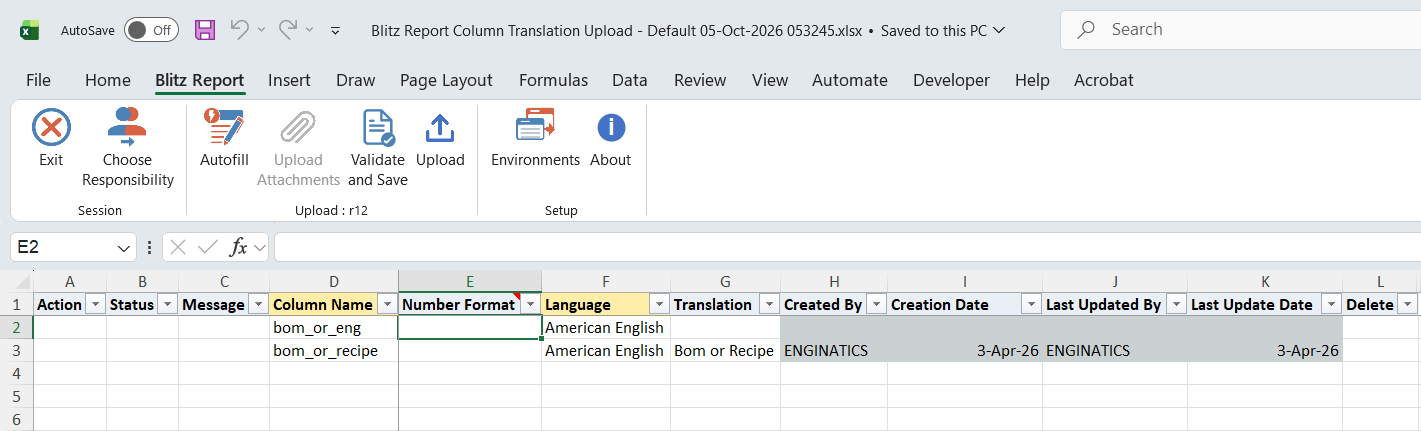Click into the formula bar field
The image size is (1421, 431).
[846, 247]
